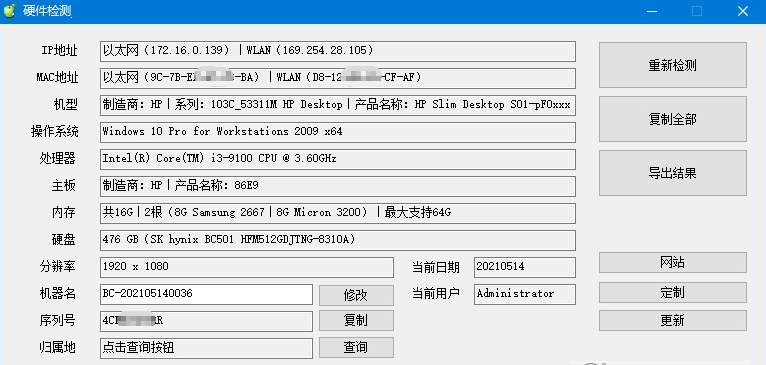Screen dimensions: 766x365
Task: Click the 分辨率 label
Action: (x=58, y=266)
